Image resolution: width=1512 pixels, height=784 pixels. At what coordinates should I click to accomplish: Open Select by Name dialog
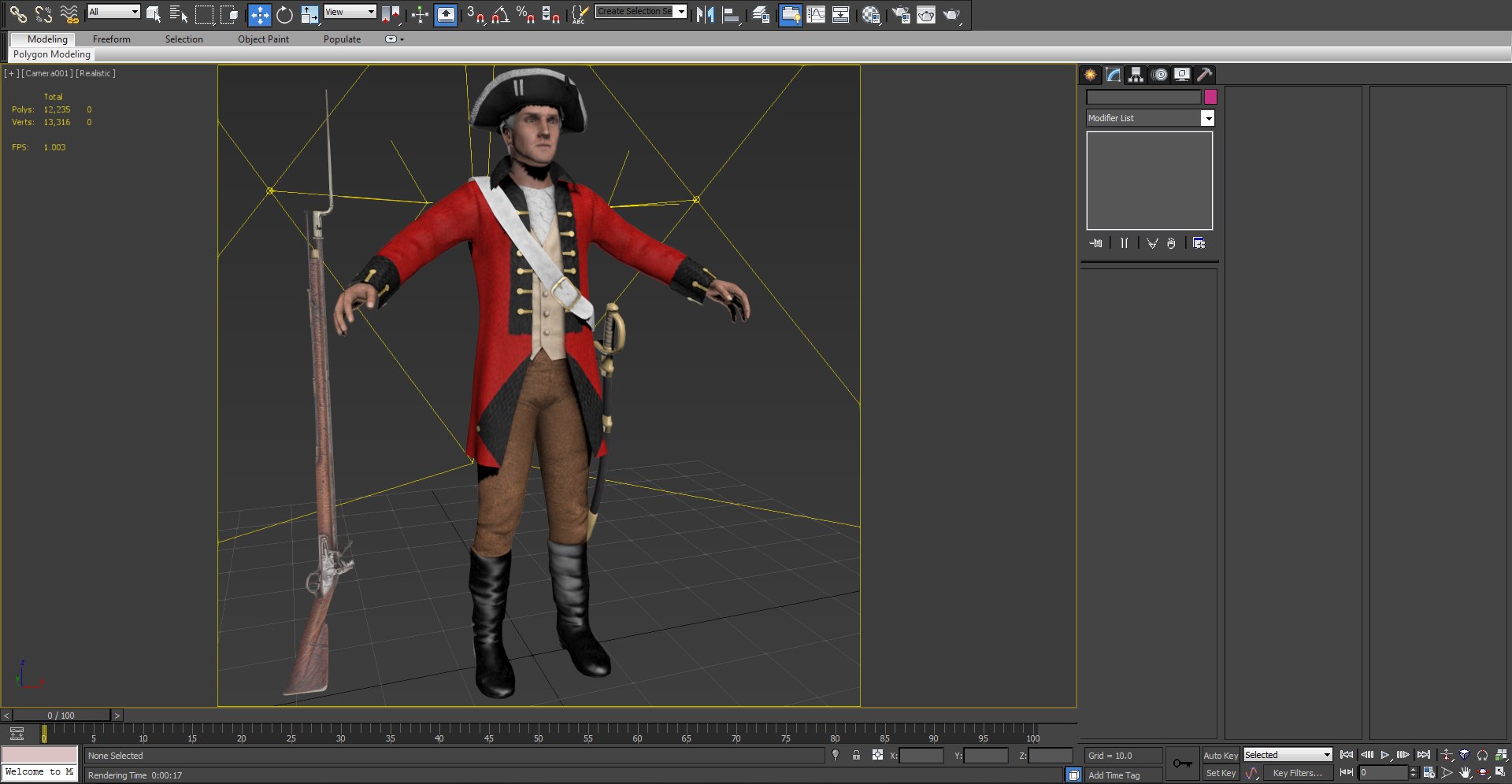point(179,13)
